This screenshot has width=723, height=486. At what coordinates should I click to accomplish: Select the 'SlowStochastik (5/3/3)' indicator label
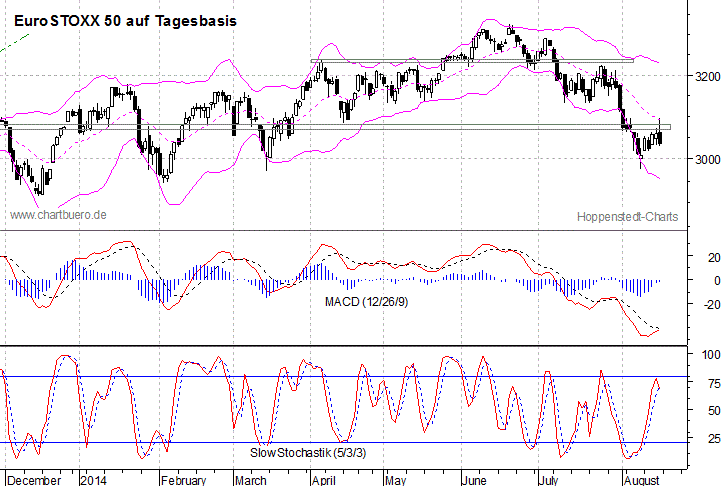coord(308,453)
